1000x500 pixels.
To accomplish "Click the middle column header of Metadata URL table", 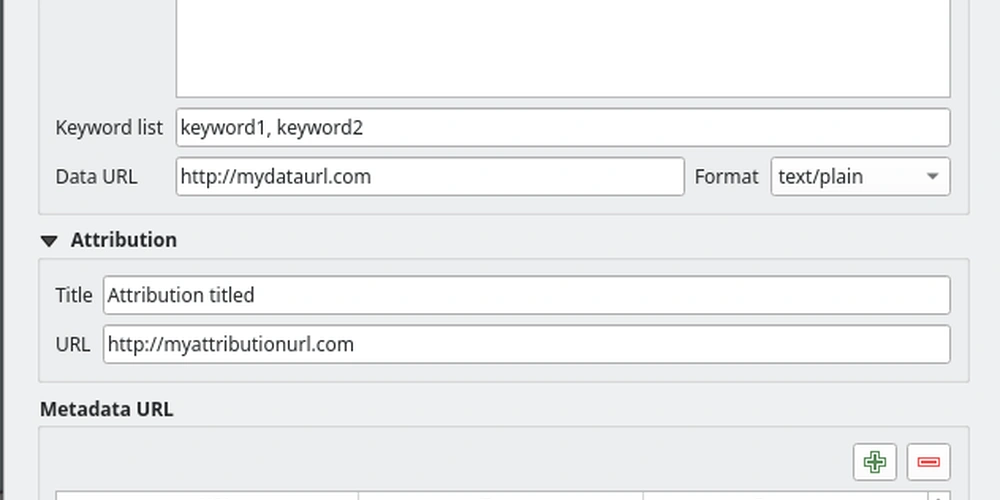I will tap(501, 496).
